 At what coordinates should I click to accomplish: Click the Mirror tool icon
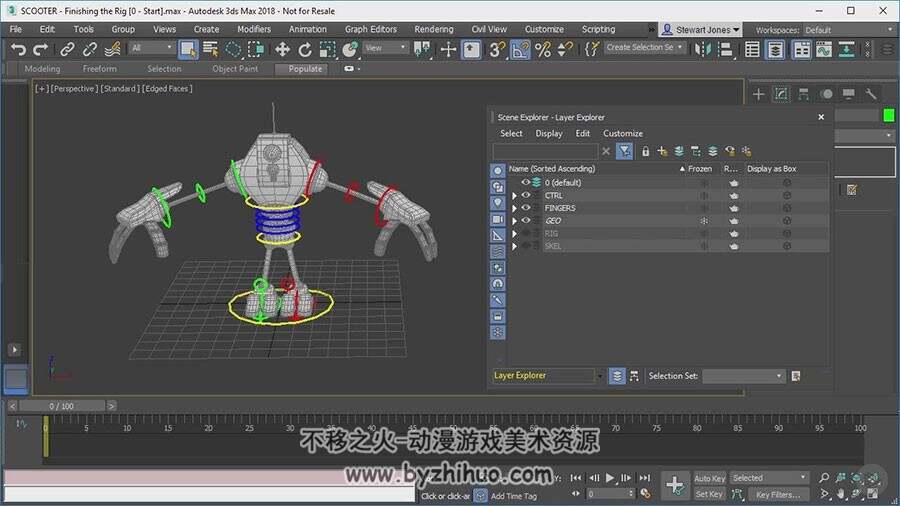point(703,50)
